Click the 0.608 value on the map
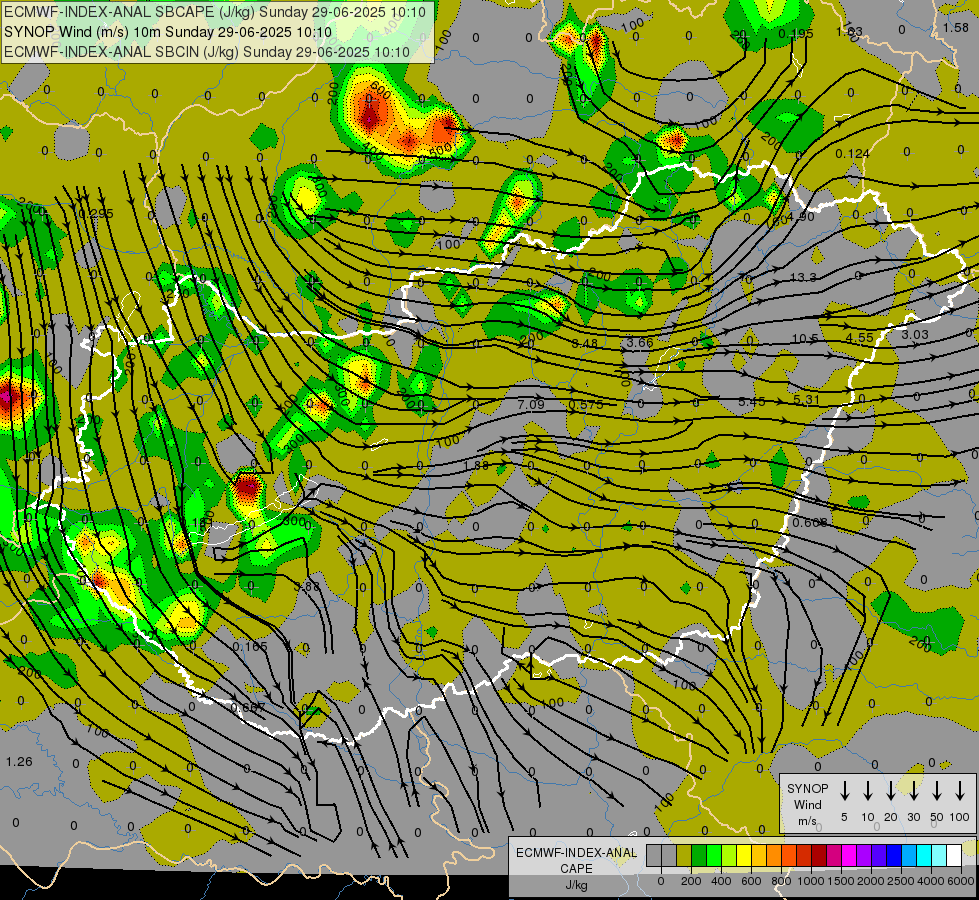Screen dimensions: 979x900 (x=810, y=522)
